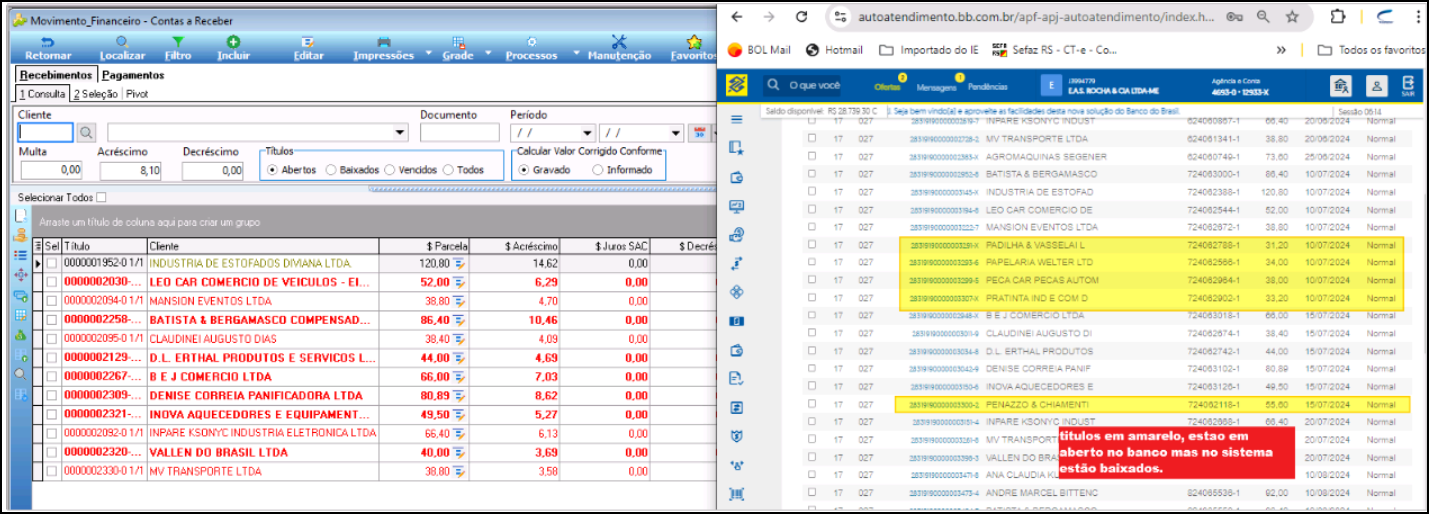Click the Acréscimo value field
This screenshot has height=514, width=1429.
click(132, 170)
